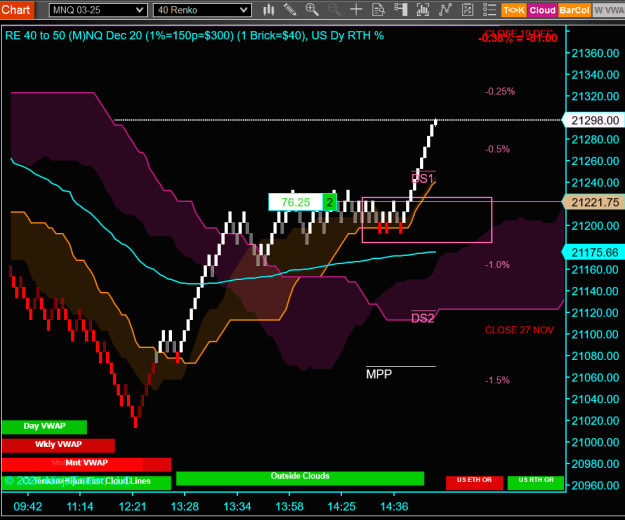Click the 13:58 time axis label
Screen dimensions: 625x520
click(x=289, y=506)
